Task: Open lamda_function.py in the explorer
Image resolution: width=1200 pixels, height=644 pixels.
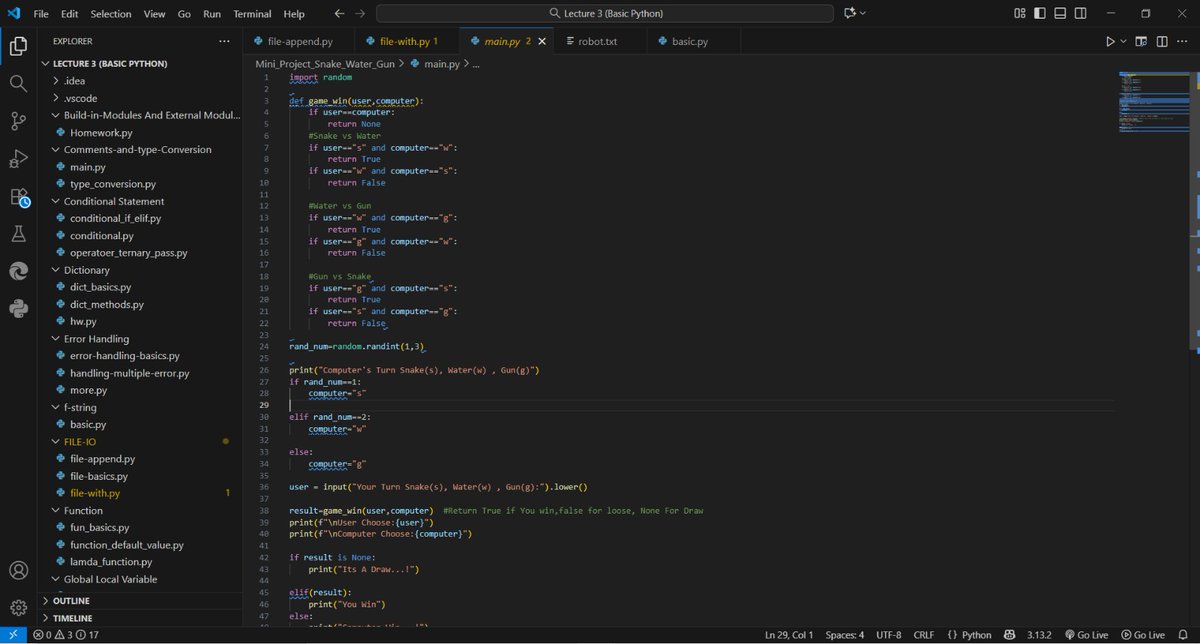Action: coord(110,562)
